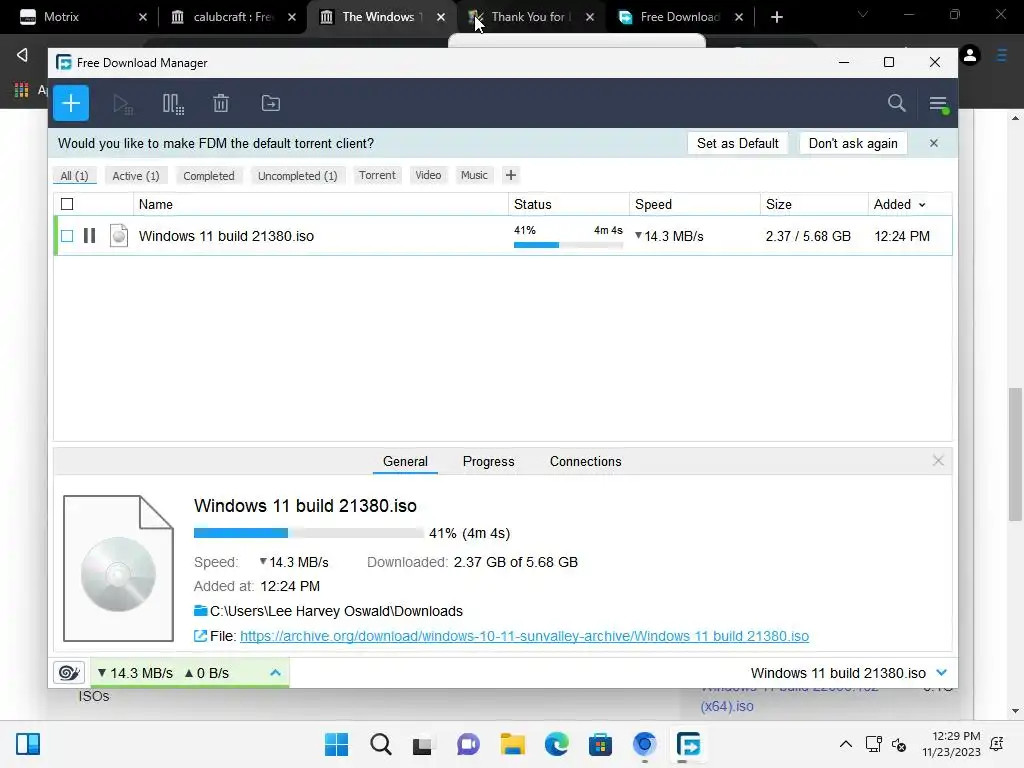The image size is (1024, 768).
Task: Expand bottom speed panel chevron
Action: click(276, 673)
